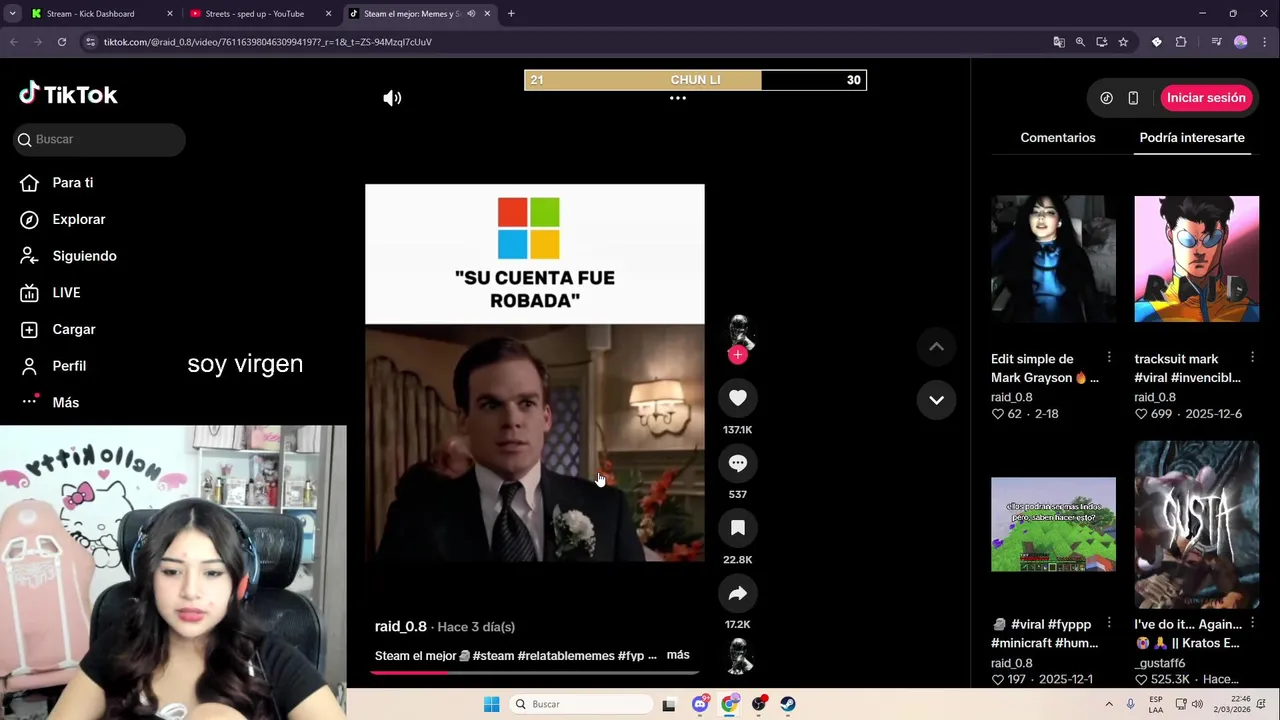
Task: Open options for Edit simple de Mark Grayson
Action: [1109, 357]
